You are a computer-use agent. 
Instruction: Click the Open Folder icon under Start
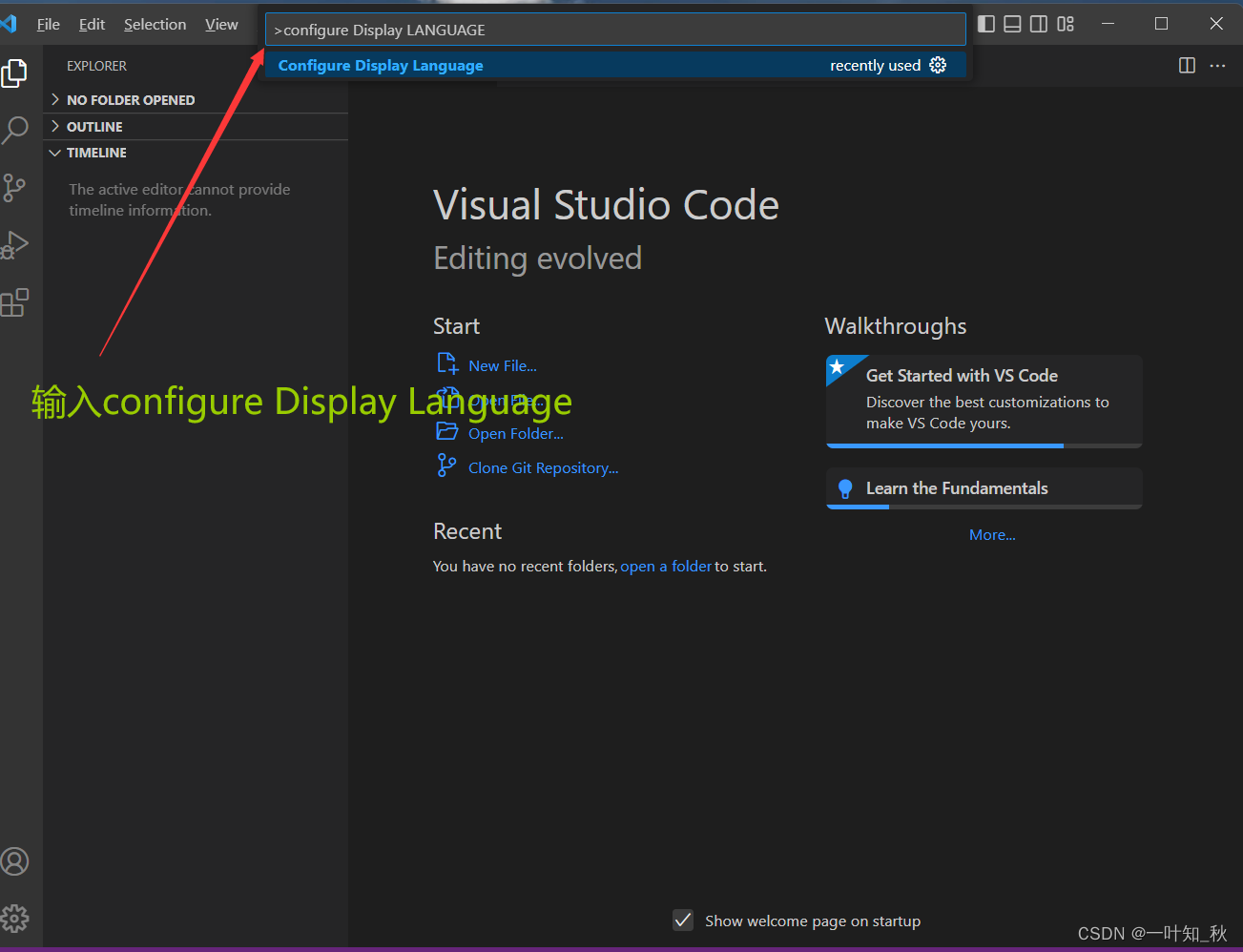click(447, 431)
